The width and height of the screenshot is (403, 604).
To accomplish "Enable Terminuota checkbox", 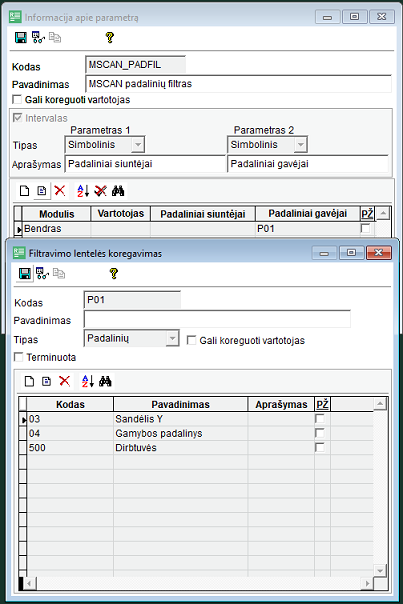I will (18, 357).
